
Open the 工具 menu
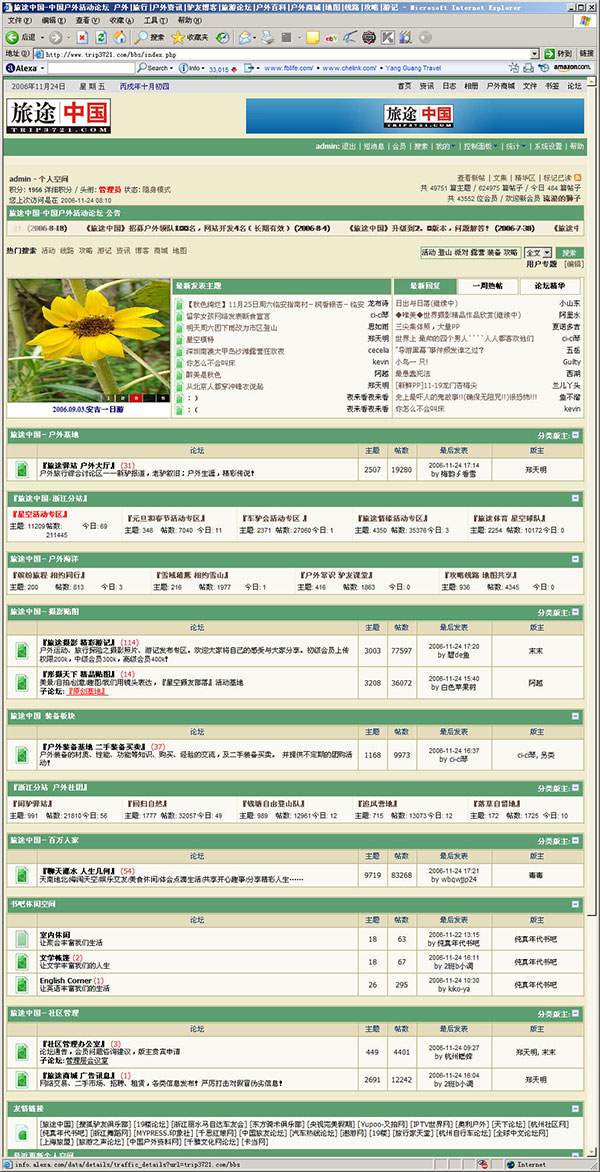click(x=153, y=20)
